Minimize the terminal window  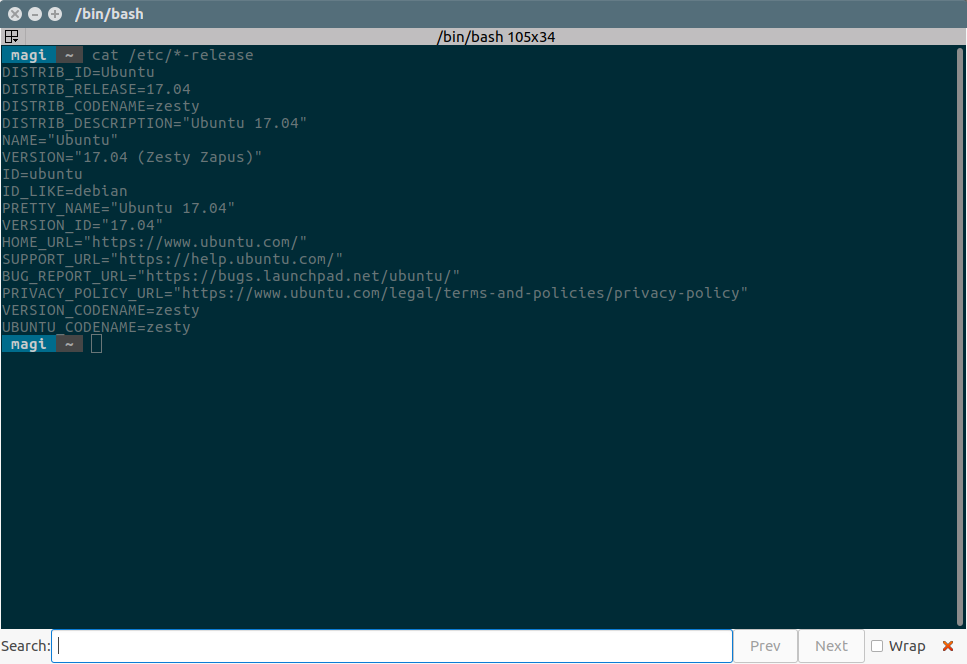tap(35, 14)
